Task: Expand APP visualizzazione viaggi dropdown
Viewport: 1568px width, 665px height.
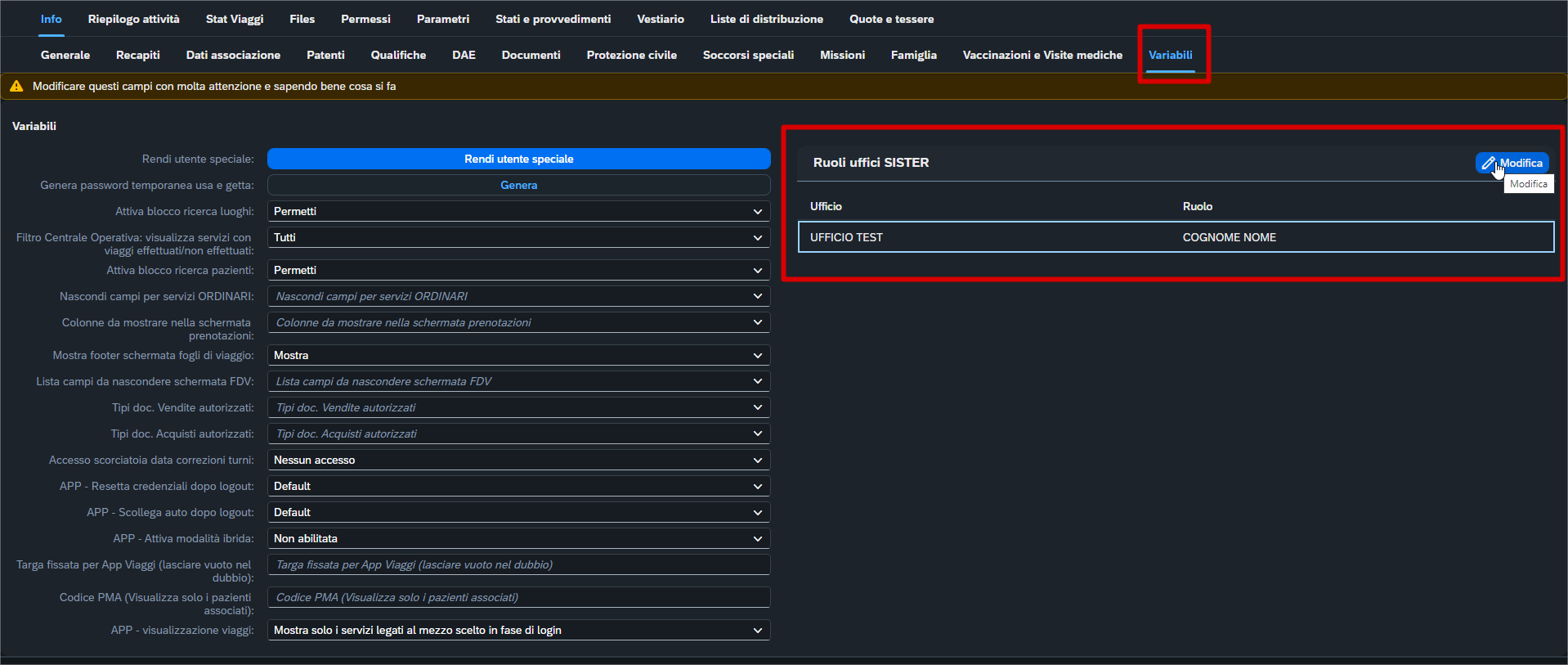Action: [518, 631]
